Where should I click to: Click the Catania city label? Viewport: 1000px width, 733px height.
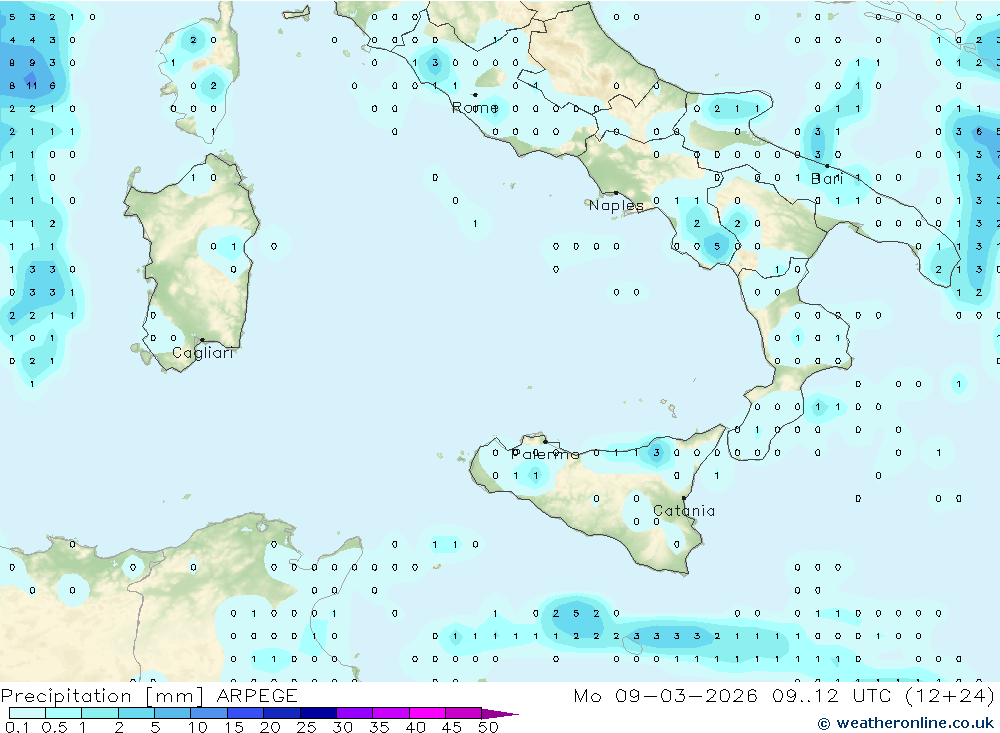[684, 510]
